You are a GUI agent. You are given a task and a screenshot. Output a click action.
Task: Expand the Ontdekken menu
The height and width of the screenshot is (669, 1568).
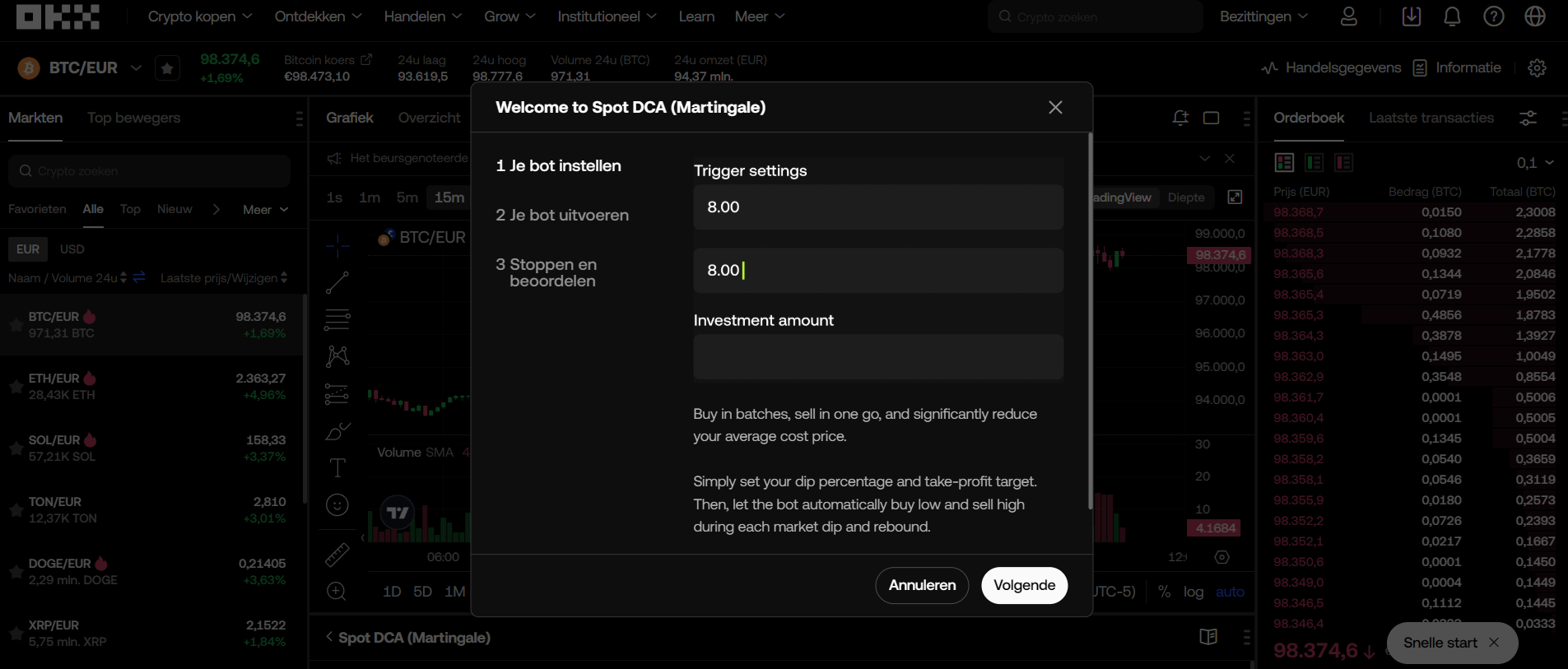coord(319,16)
